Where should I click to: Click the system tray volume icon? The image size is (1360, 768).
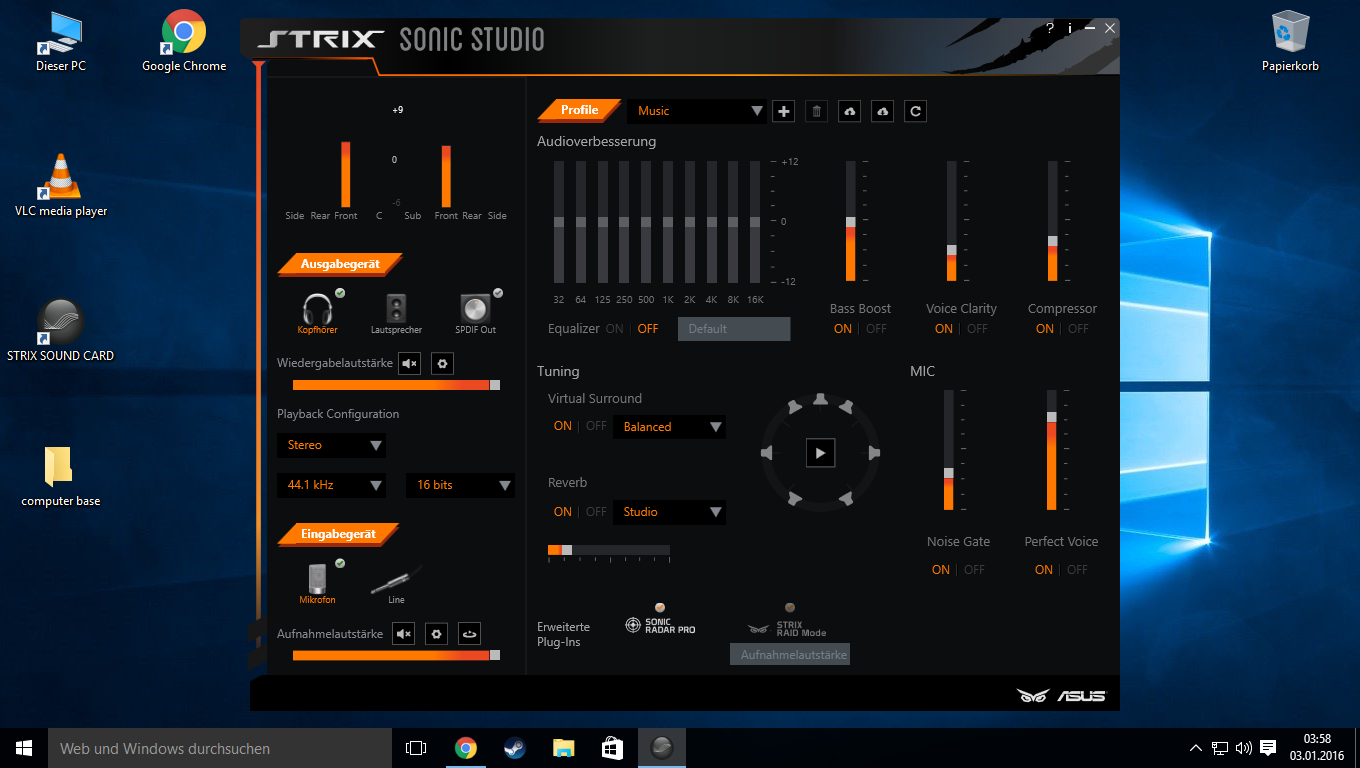click(1244, 748)
